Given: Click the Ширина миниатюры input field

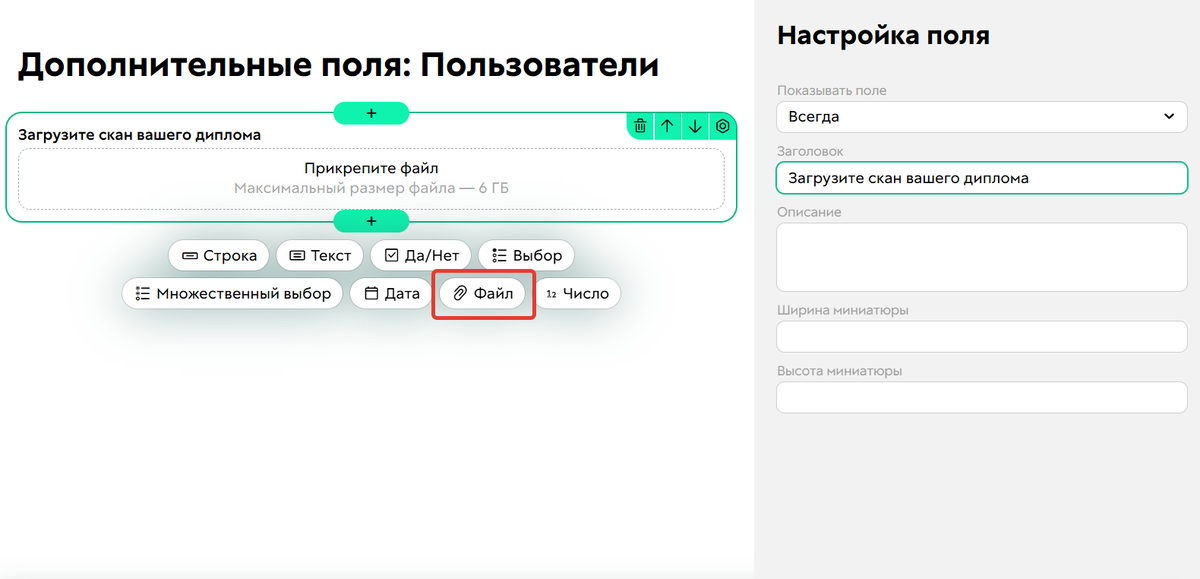Looking at the screenshot, I should click(x=981, y=336).
